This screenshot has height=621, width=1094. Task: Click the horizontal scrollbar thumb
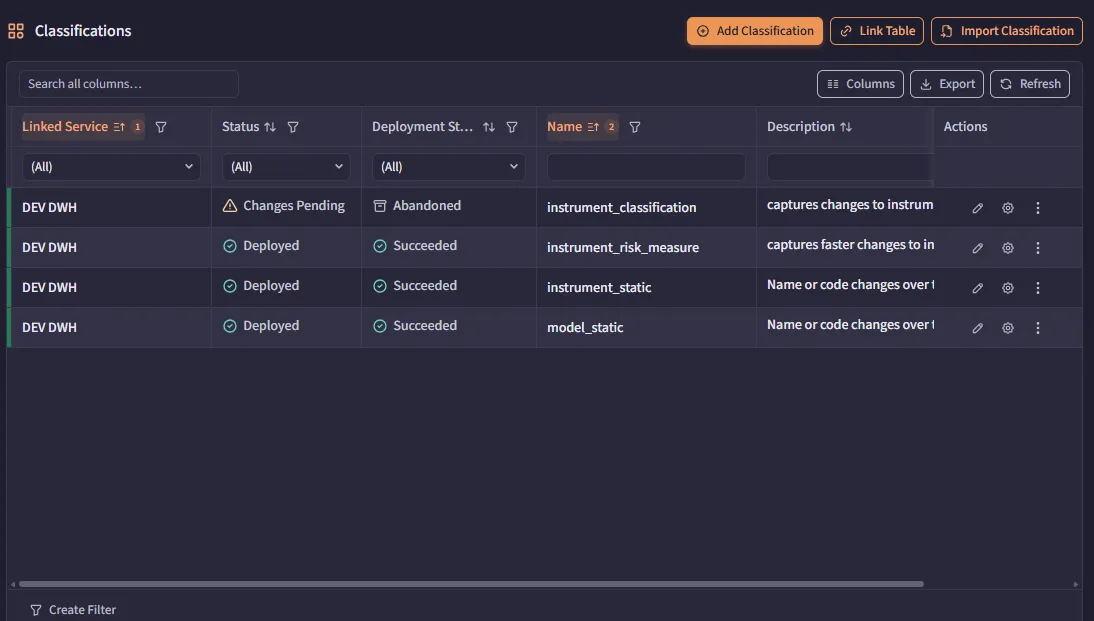pos(471,584)
